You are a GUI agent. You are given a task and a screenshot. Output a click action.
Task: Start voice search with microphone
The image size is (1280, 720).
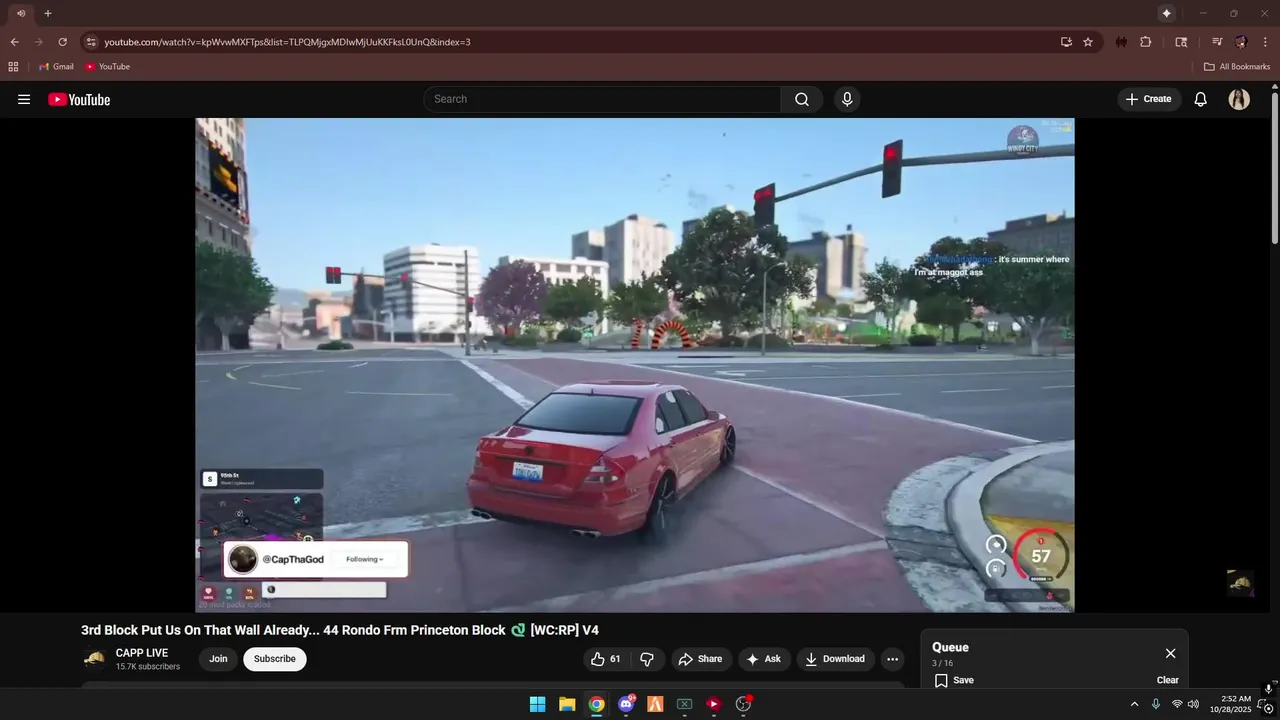point(847,99)
